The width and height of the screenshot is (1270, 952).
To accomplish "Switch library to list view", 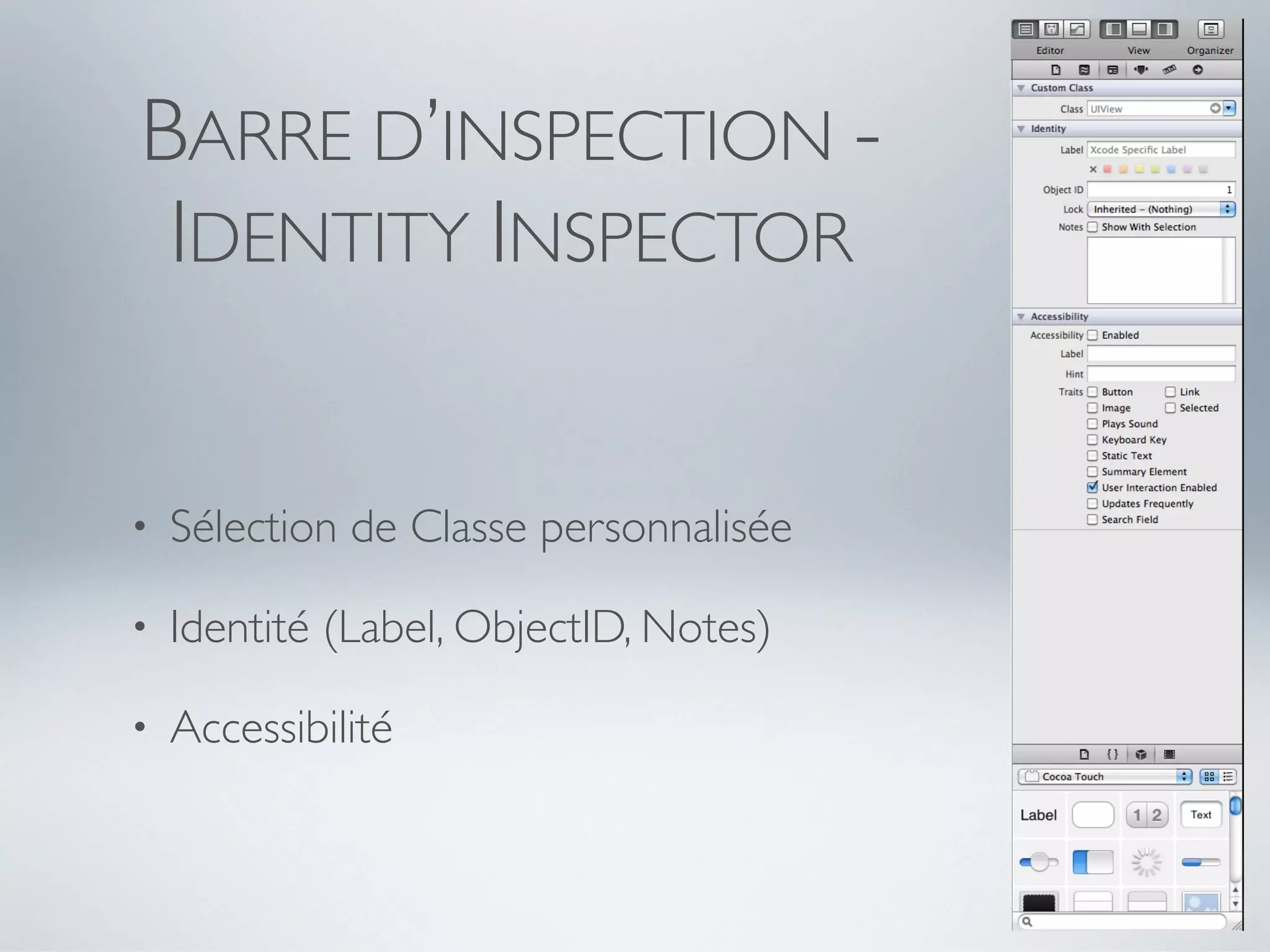I will coord(1228,777).
